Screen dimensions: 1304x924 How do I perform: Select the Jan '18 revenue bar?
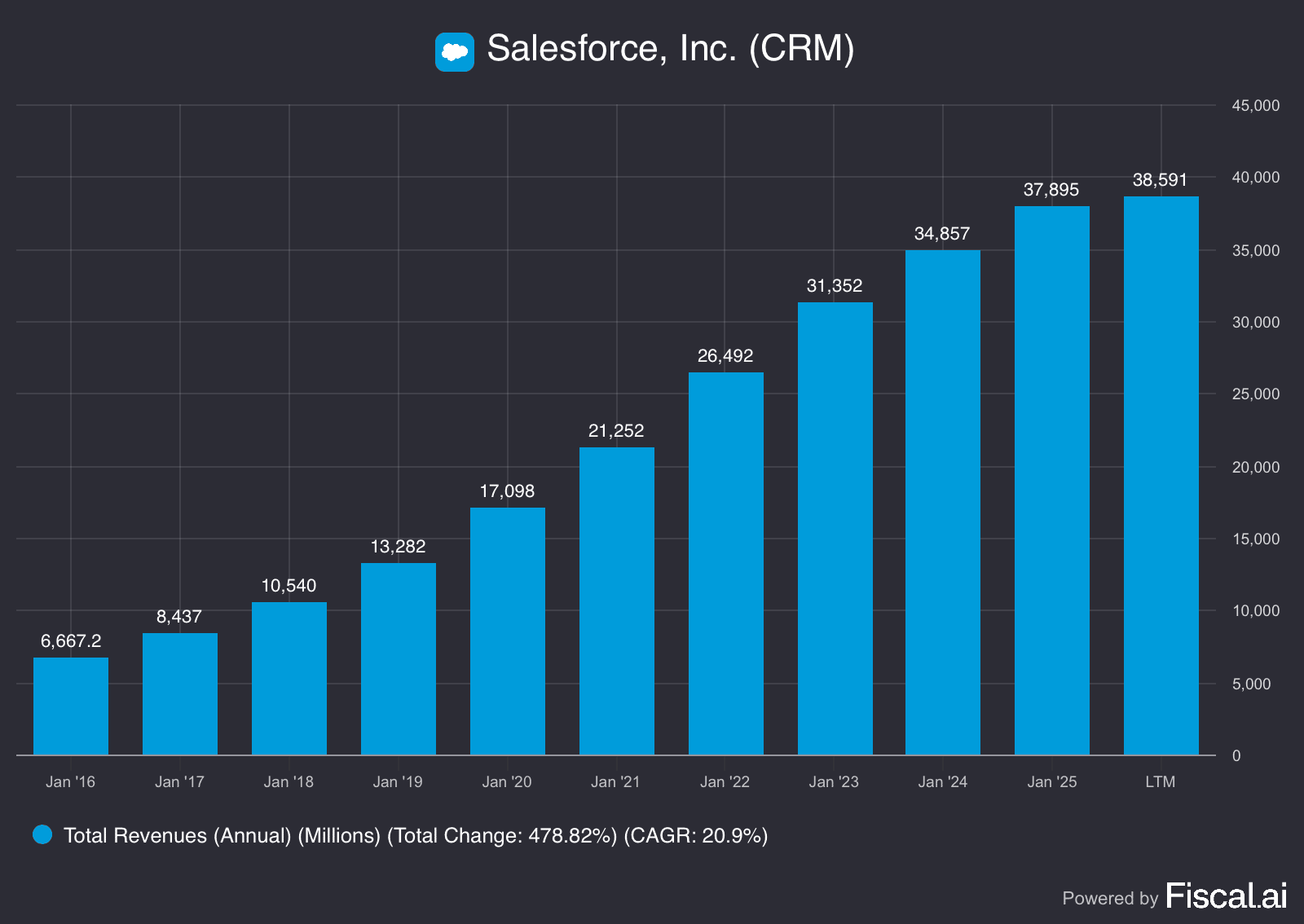point(289,679)
